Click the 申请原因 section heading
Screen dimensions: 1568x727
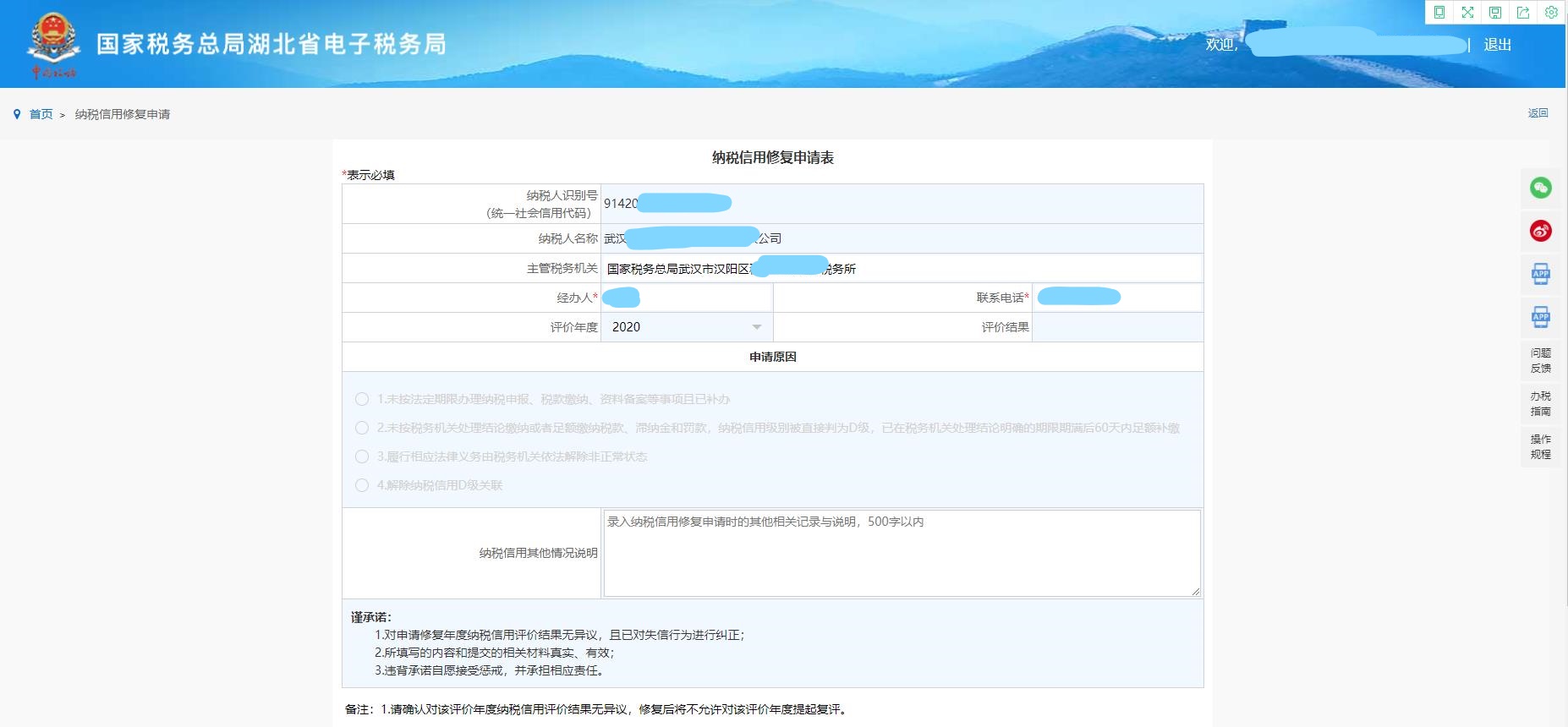point(773,357)
